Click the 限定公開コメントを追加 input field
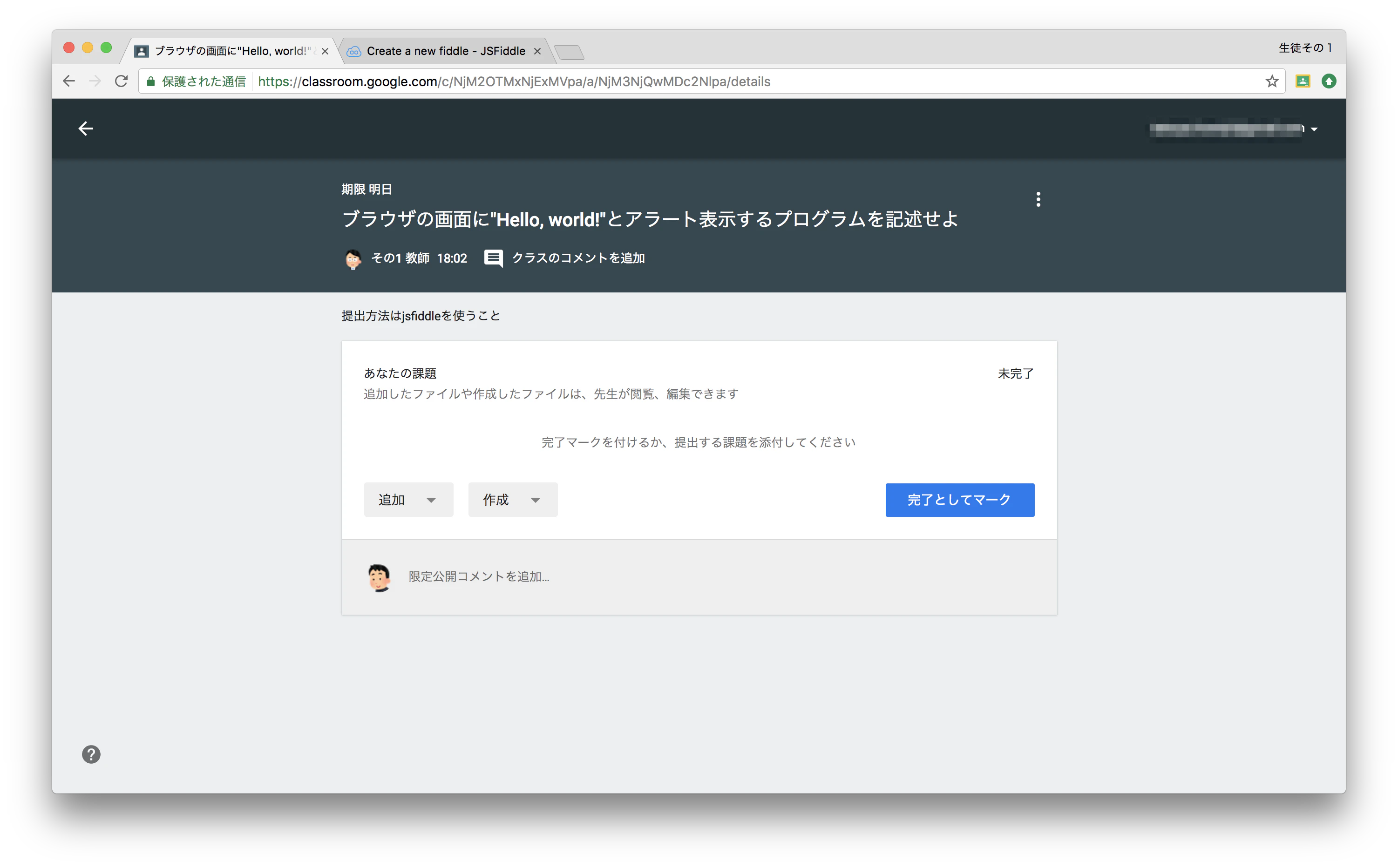Viewport: 1398px width, 868px height. 699,577
